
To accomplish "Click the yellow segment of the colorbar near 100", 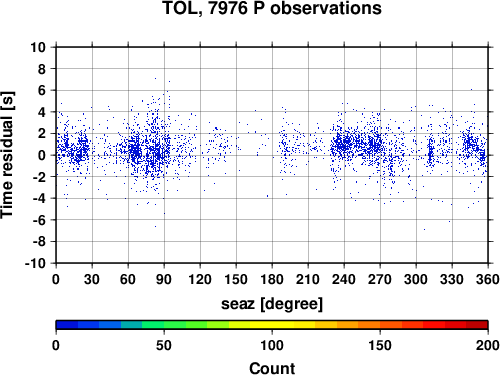I will [272, 325].
